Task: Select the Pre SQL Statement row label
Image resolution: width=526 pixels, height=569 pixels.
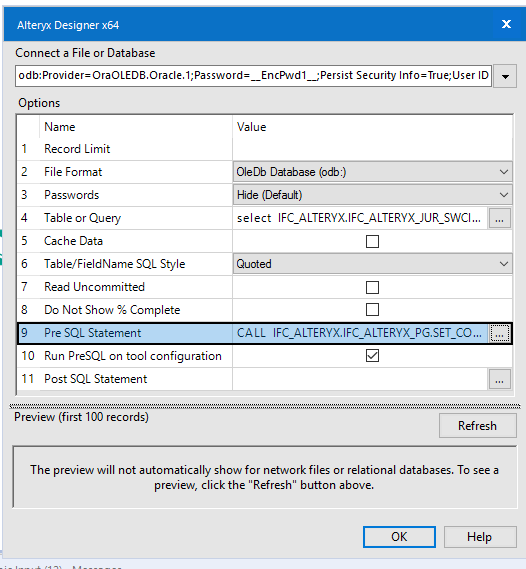Action: [93, 333]
